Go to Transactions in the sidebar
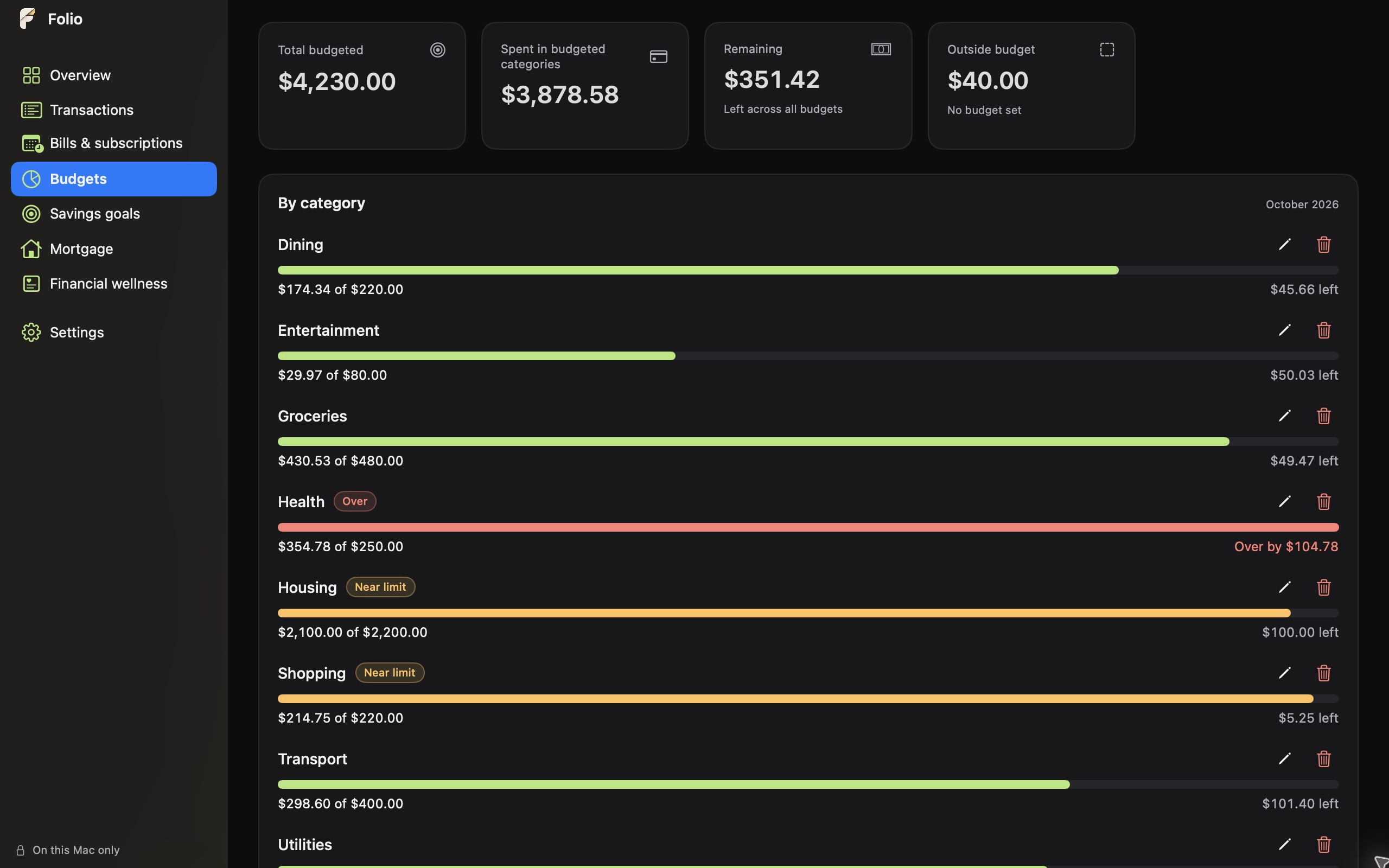1389x868 pixels. 113,110
